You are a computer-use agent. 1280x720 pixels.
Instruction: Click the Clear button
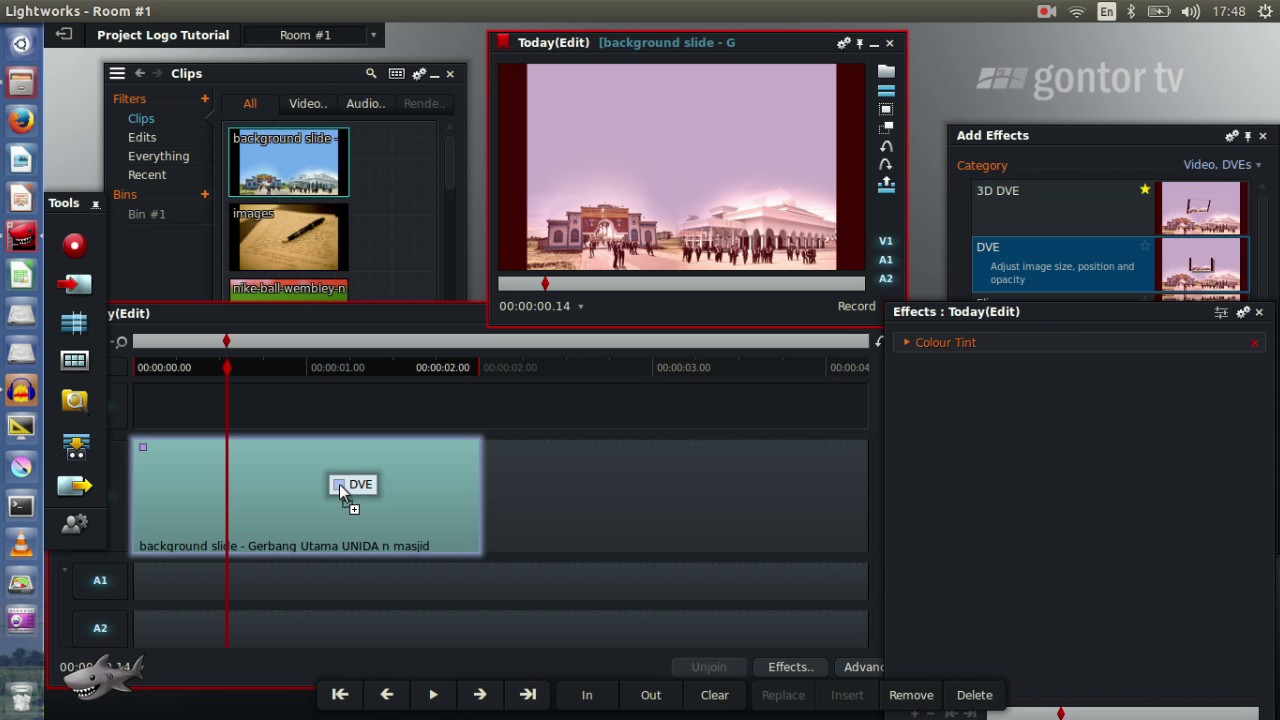tap(715, 695)
